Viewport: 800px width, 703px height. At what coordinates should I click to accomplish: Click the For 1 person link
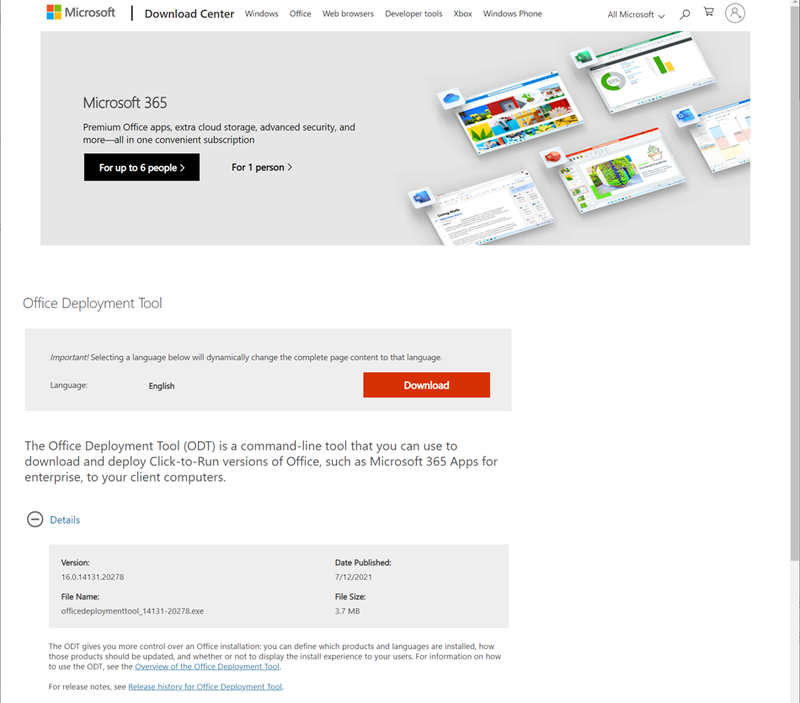click(262, 167)
